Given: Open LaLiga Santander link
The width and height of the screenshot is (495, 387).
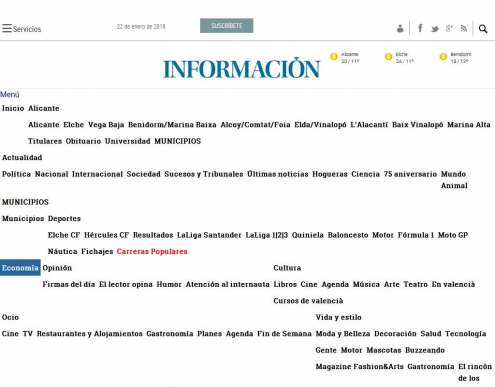Looking at the screenshot, I should pyautogui.click(x=209, y=235).
